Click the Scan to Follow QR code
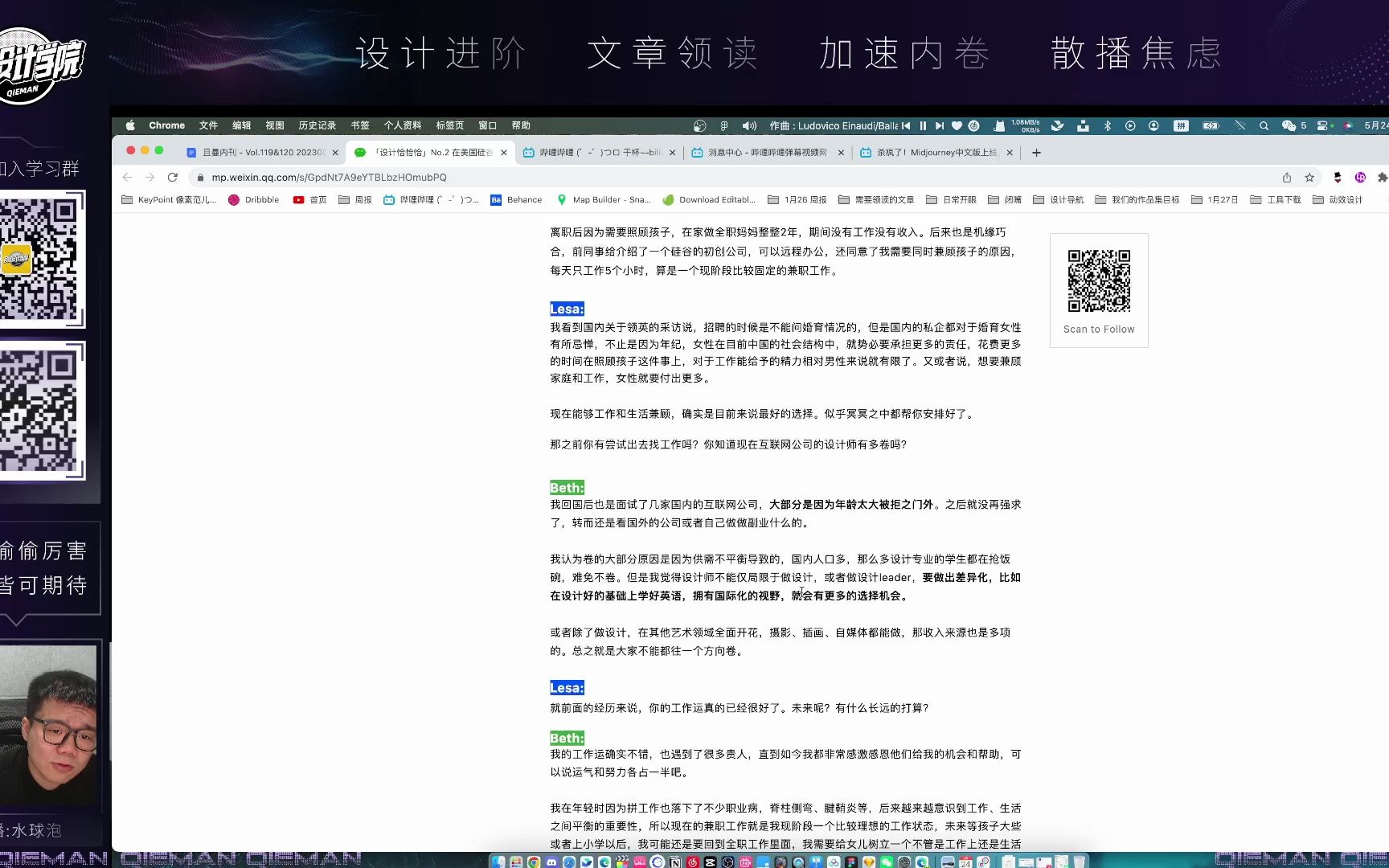 click(x=1099, y=280)
